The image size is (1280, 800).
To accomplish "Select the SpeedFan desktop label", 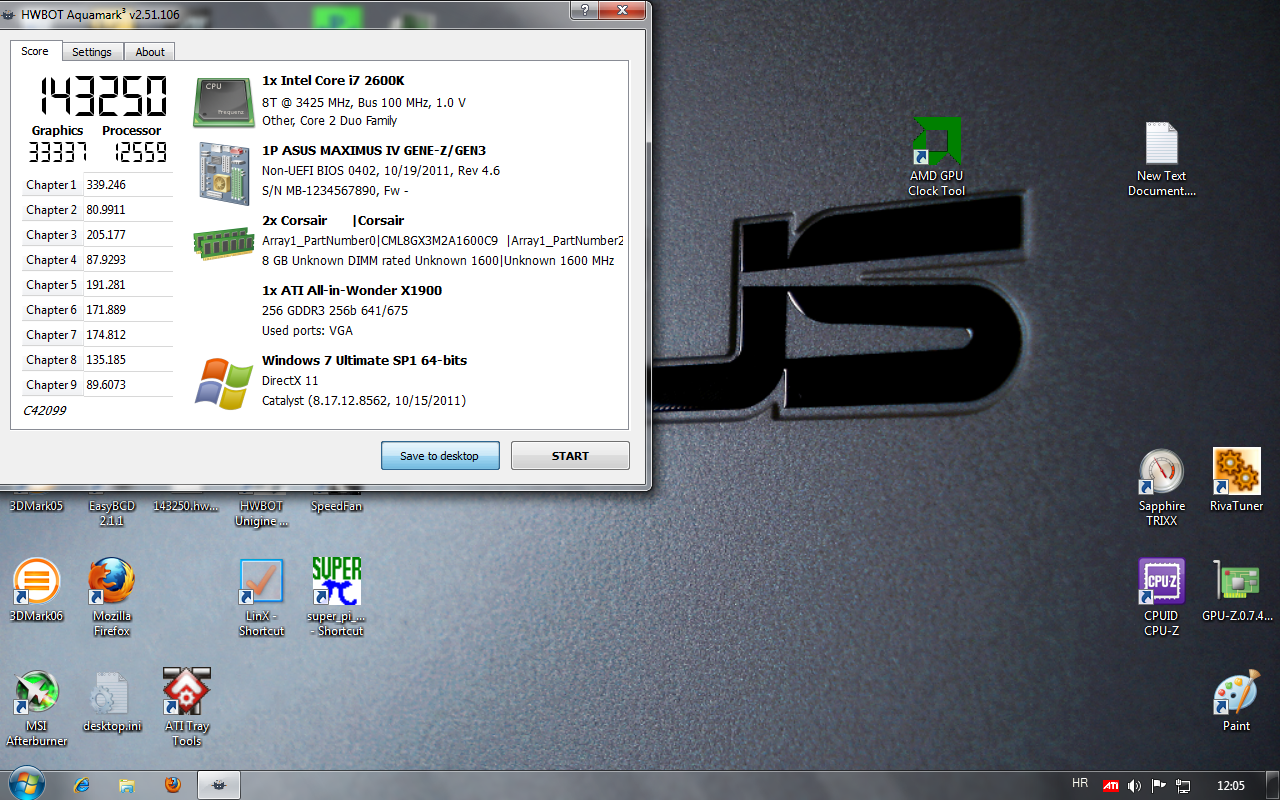I will 336,506.
